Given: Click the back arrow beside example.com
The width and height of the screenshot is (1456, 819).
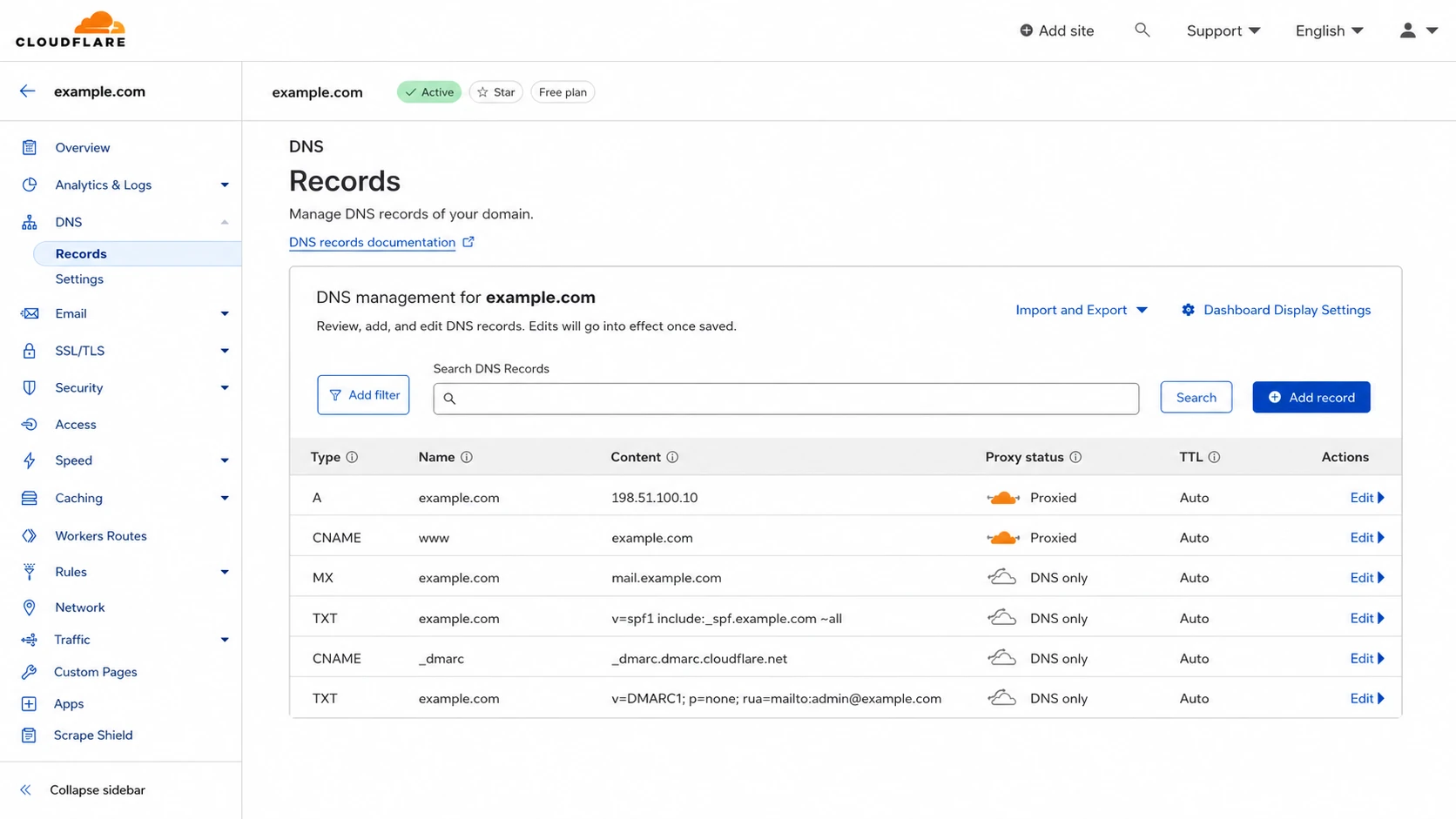Looking at the screenshot, I should click(x=28, y=91).
